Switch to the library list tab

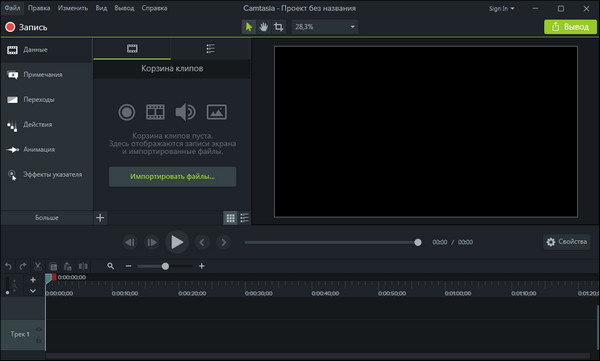coord(210,49)
